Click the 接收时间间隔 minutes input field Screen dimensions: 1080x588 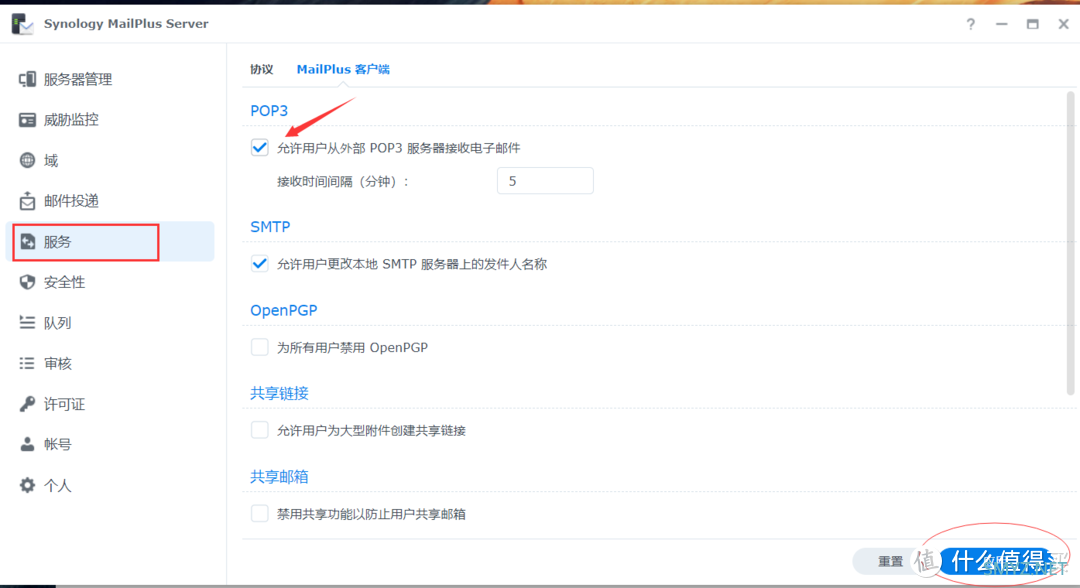[545, 181]
